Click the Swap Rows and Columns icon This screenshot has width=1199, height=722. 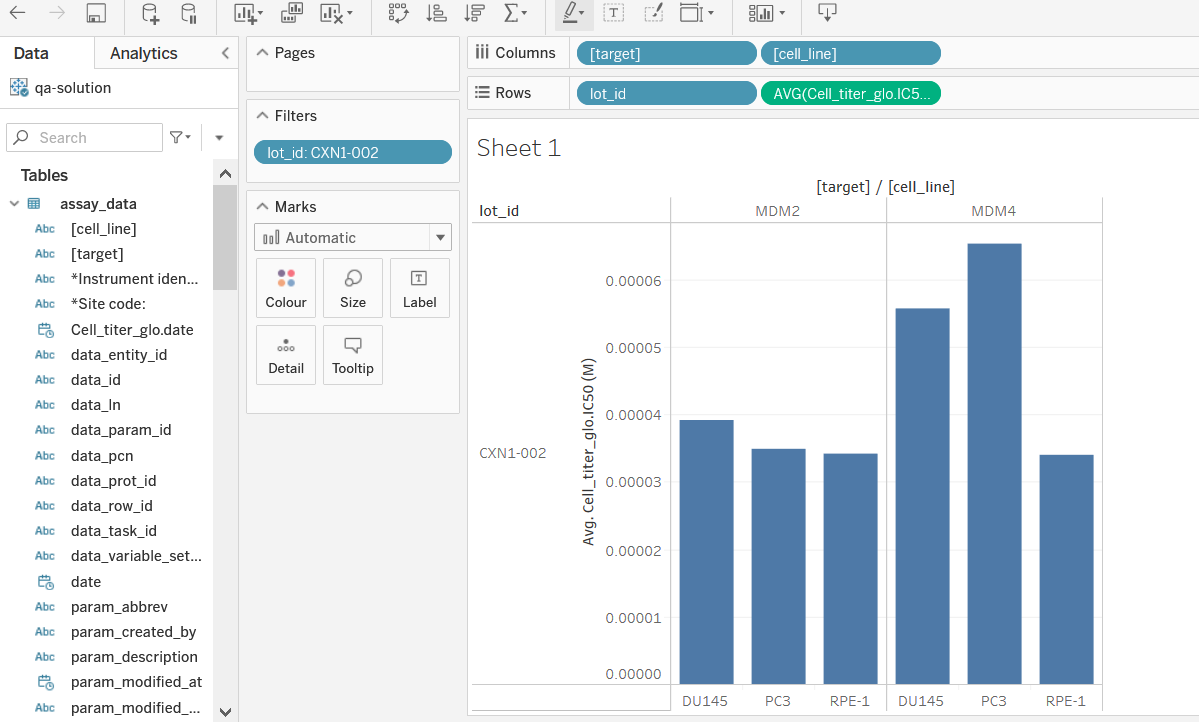[397, 15]
